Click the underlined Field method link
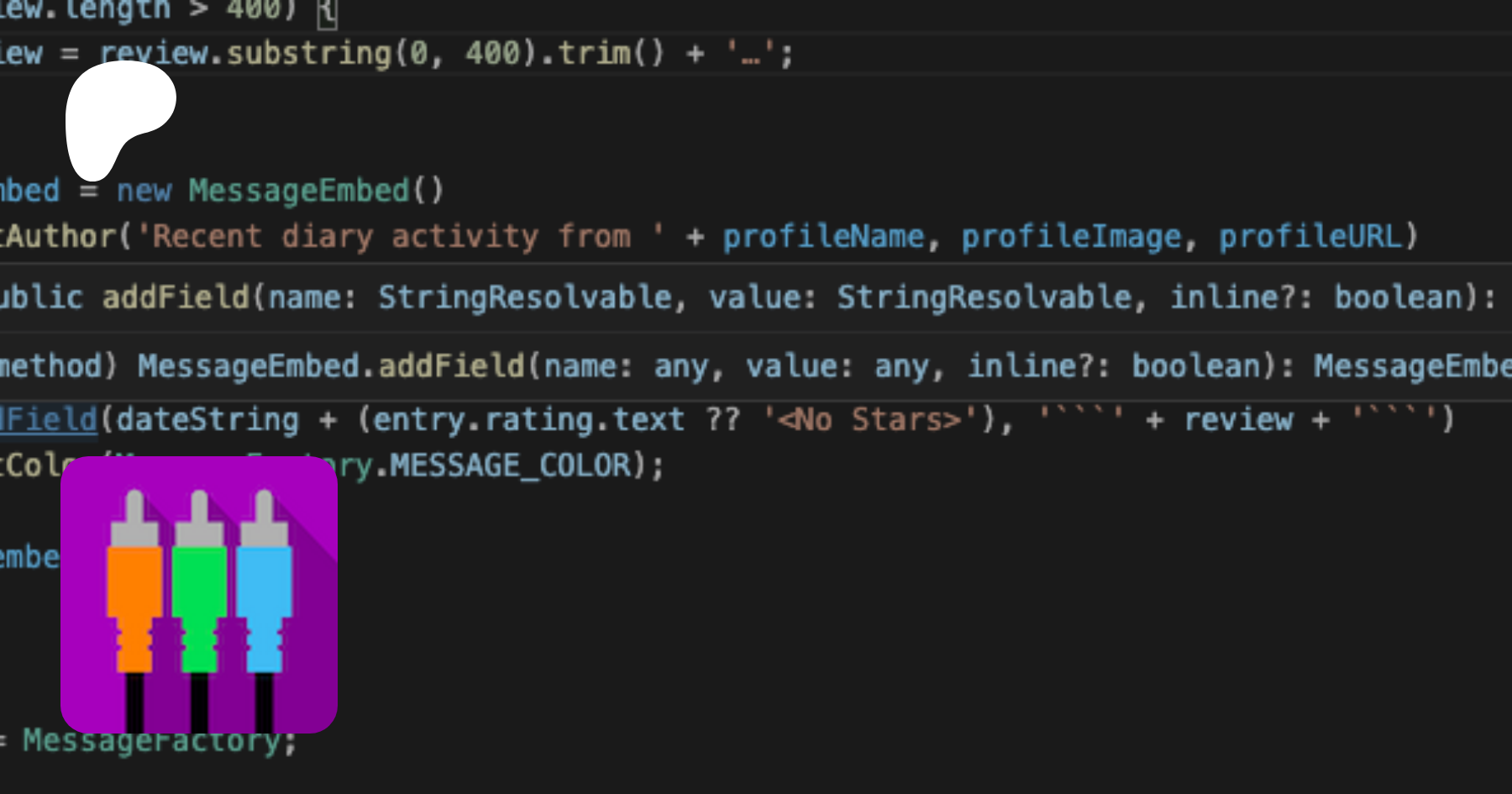The image size is (1512, 794). pyautogui.click(x=49, y=418)
